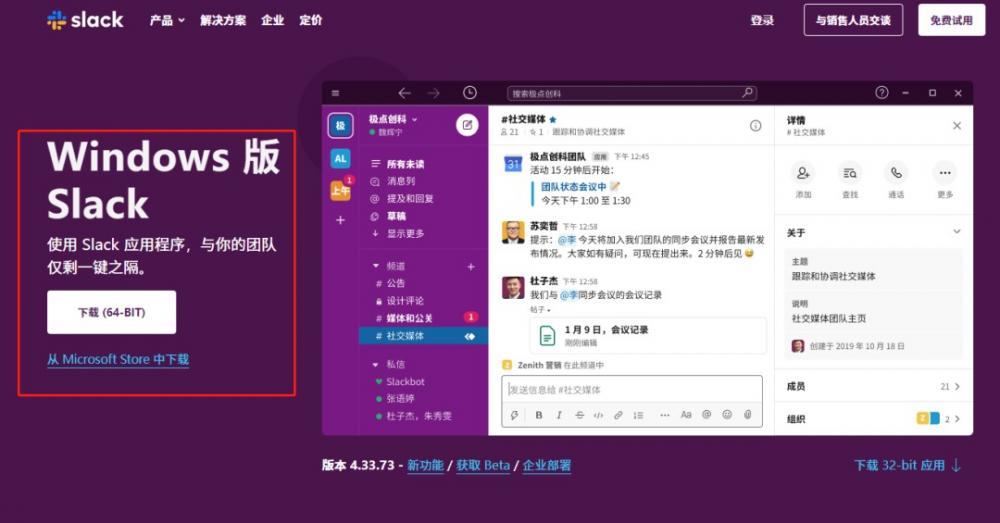Open the 解决方案 nav item
Screen dimensions: 1000x523
(223, 20)
